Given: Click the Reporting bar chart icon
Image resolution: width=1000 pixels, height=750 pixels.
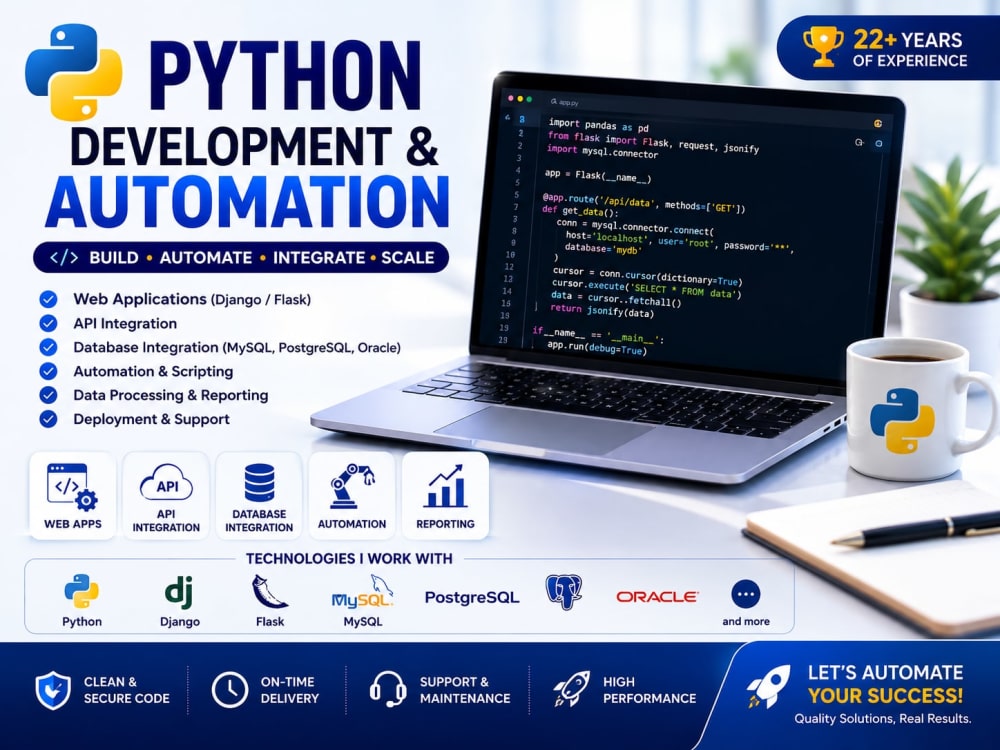Looking at the screenshot, I should (445, 486).
